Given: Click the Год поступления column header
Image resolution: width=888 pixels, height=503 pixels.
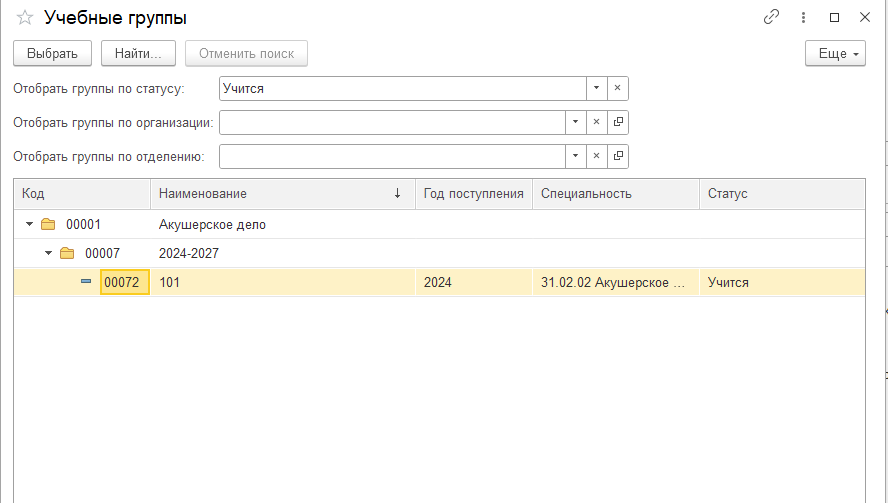Looking at the screenshot, I should pos(473,193).
